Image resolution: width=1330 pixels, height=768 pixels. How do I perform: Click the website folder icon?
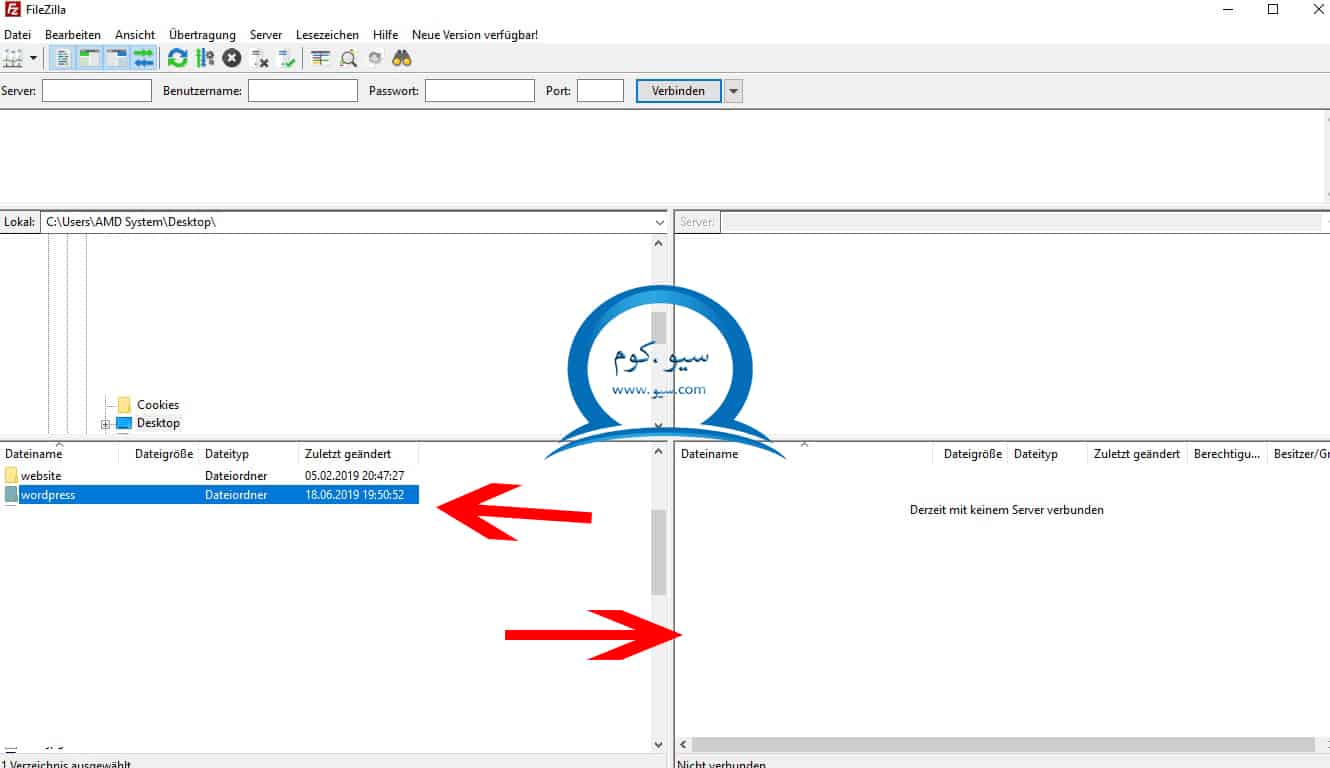pyautogui.click(x=11, y=476)
